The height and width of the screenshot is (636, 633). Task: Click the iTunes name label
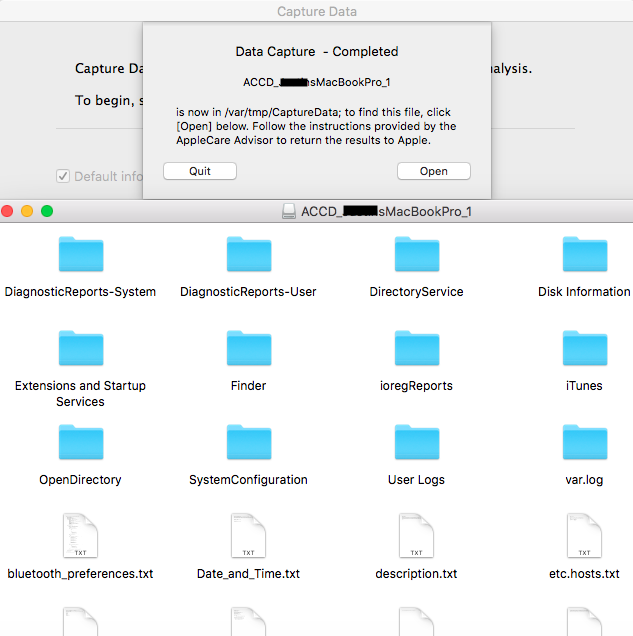point(584,386)
